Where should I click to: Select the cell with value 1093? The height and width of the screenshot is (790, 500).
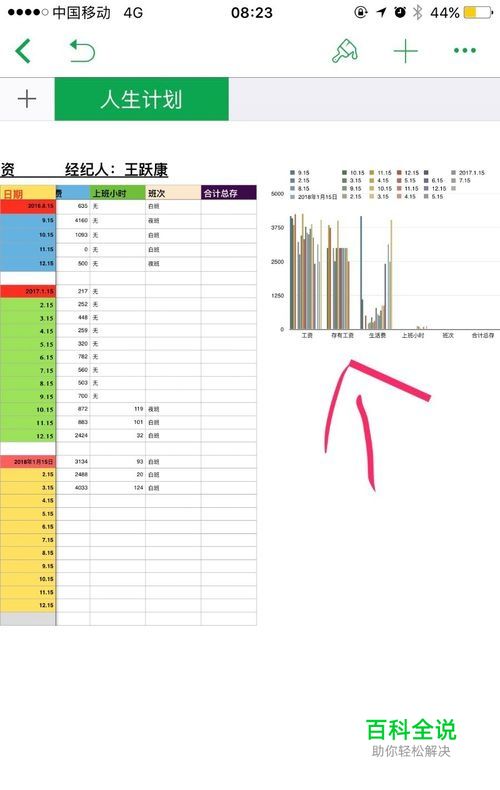pyautogui.click(x=73, y=235)
